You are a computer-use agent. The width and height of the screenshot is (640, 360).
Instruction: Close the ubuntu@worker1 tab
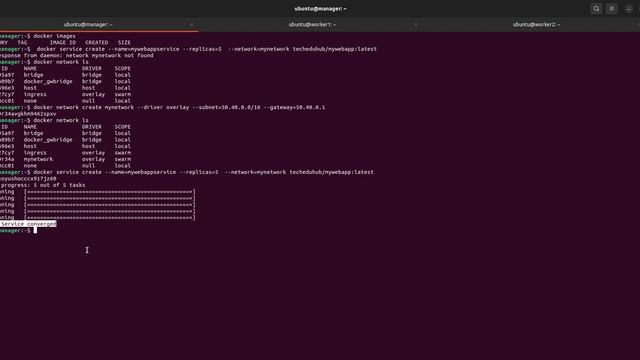tap(416, 24)
